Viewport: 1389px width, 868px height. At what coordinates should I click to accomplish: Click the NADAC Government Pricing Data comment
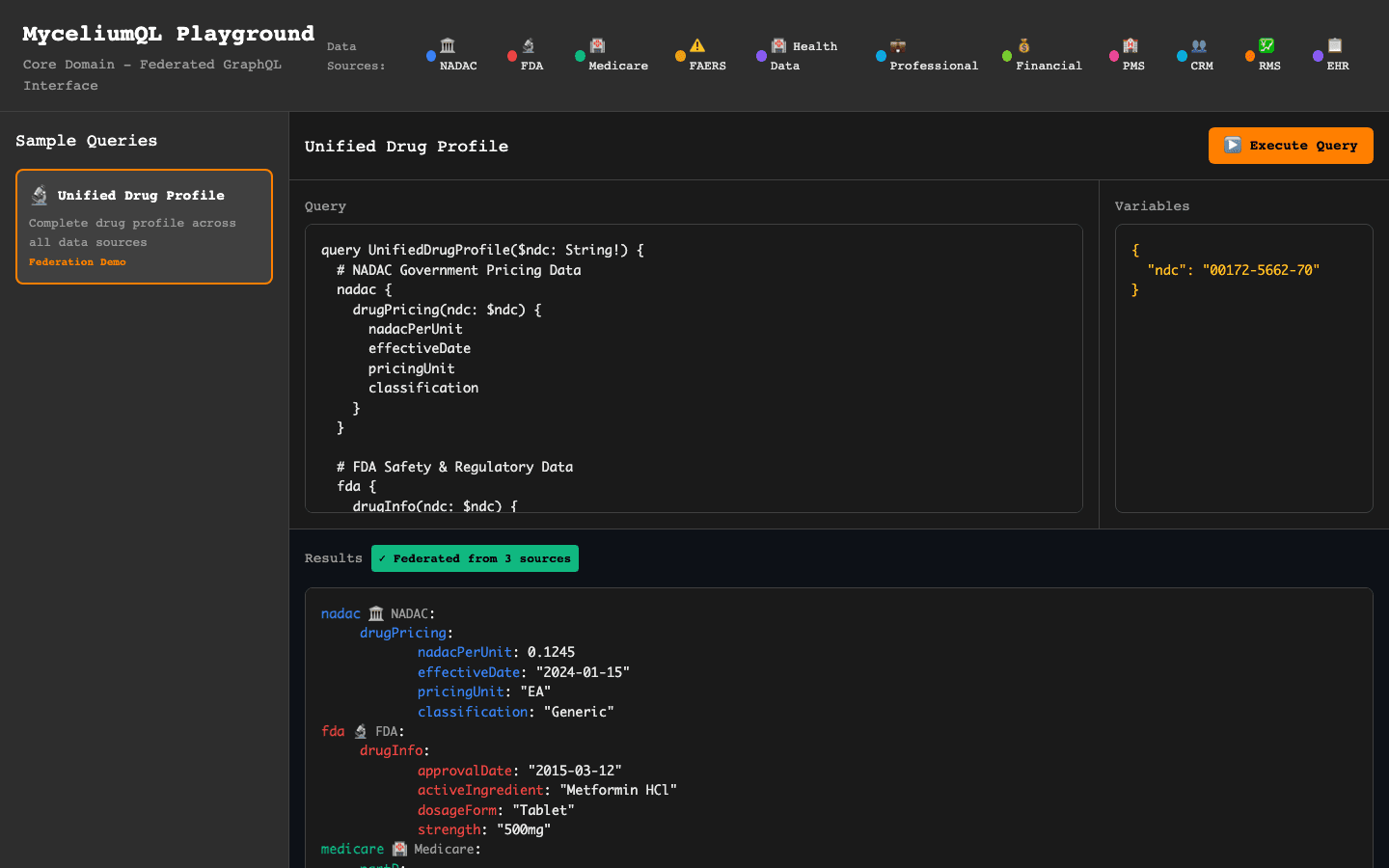459,270
